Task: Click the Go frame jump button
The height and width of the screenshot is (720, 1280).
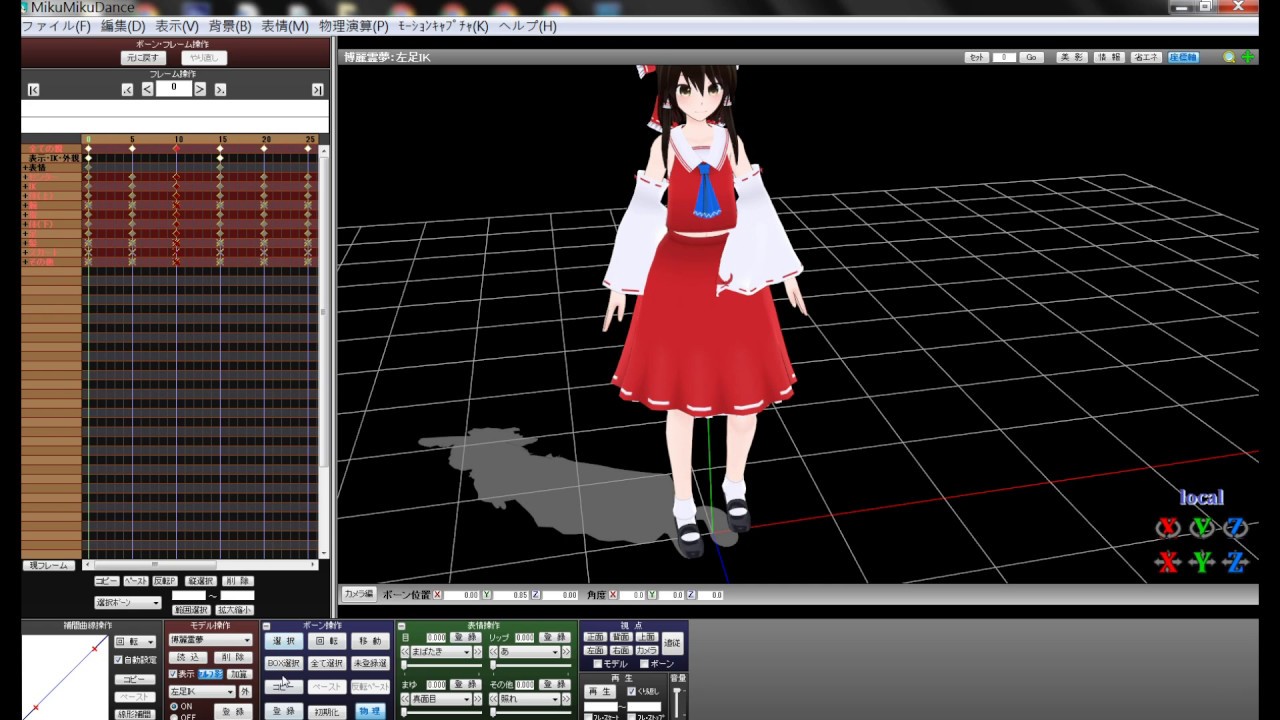Action: [x=1032, y=58]
